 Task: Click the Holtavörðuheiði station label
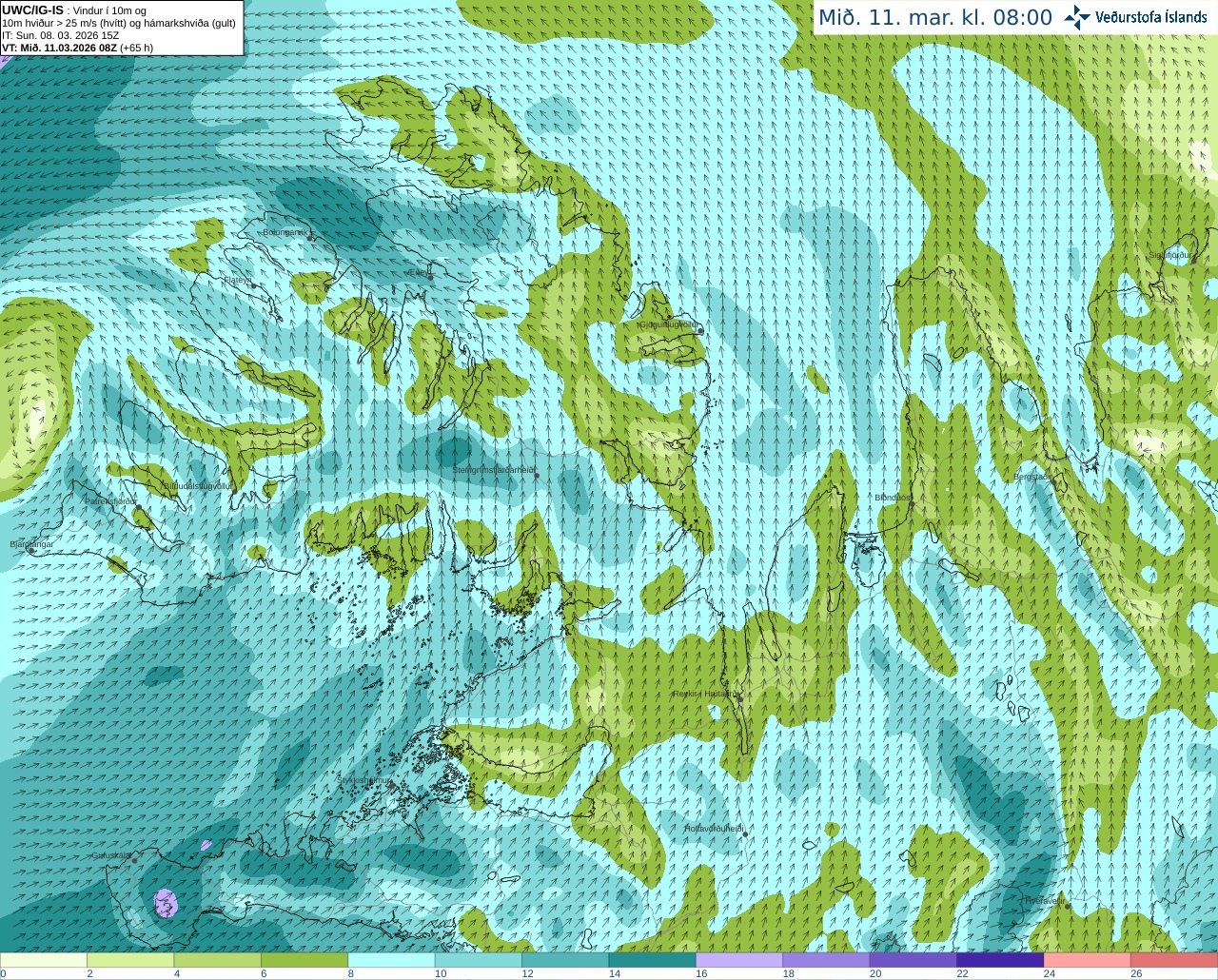click(x=714, y=829)
